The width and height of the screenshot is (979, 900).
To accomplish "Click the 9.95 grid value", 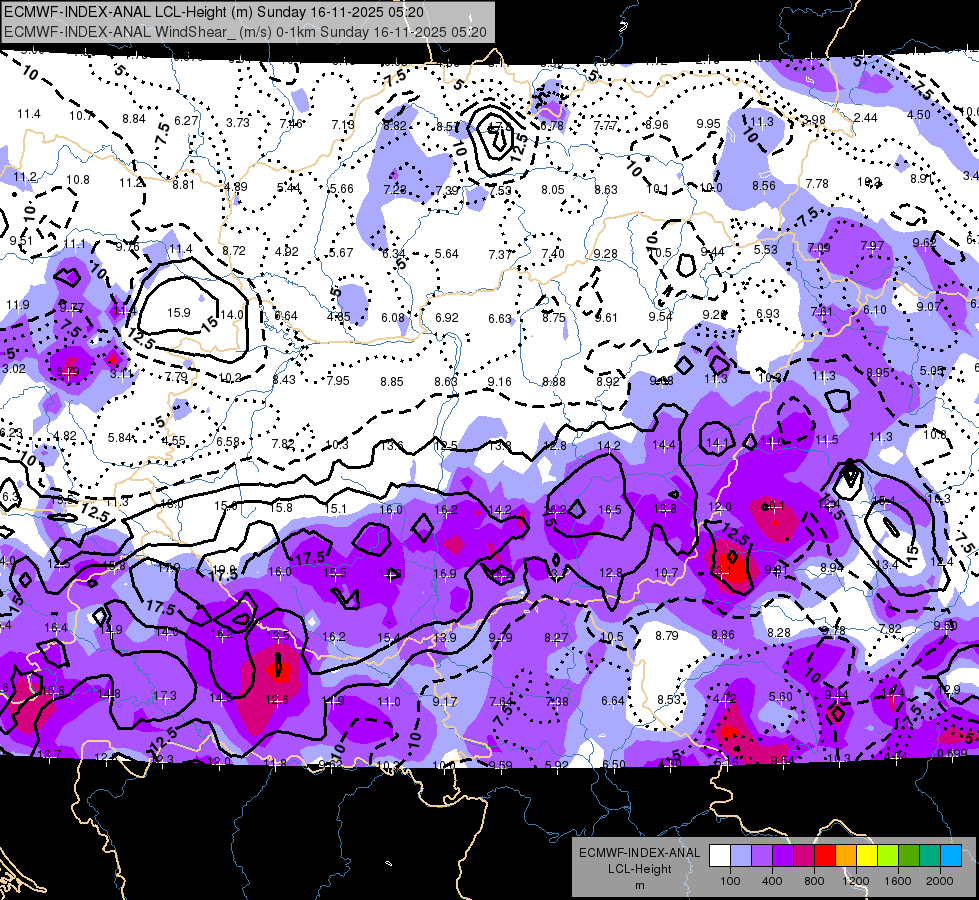I will pos(709,124).
